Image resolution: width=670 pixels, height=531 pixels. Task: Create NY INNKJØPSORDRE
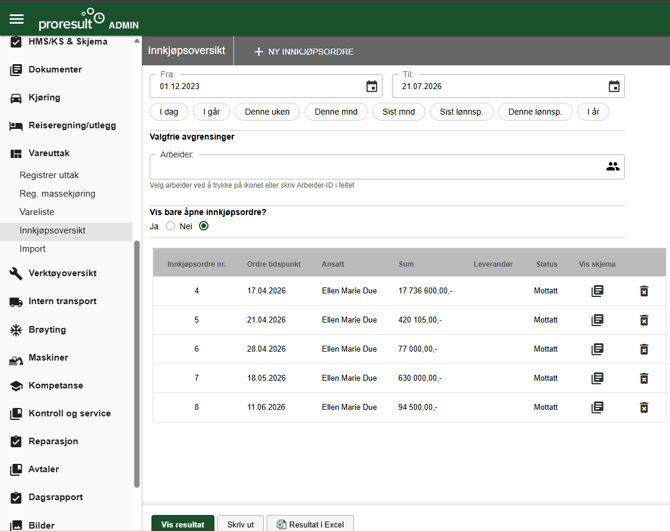(x=304, y=52)
